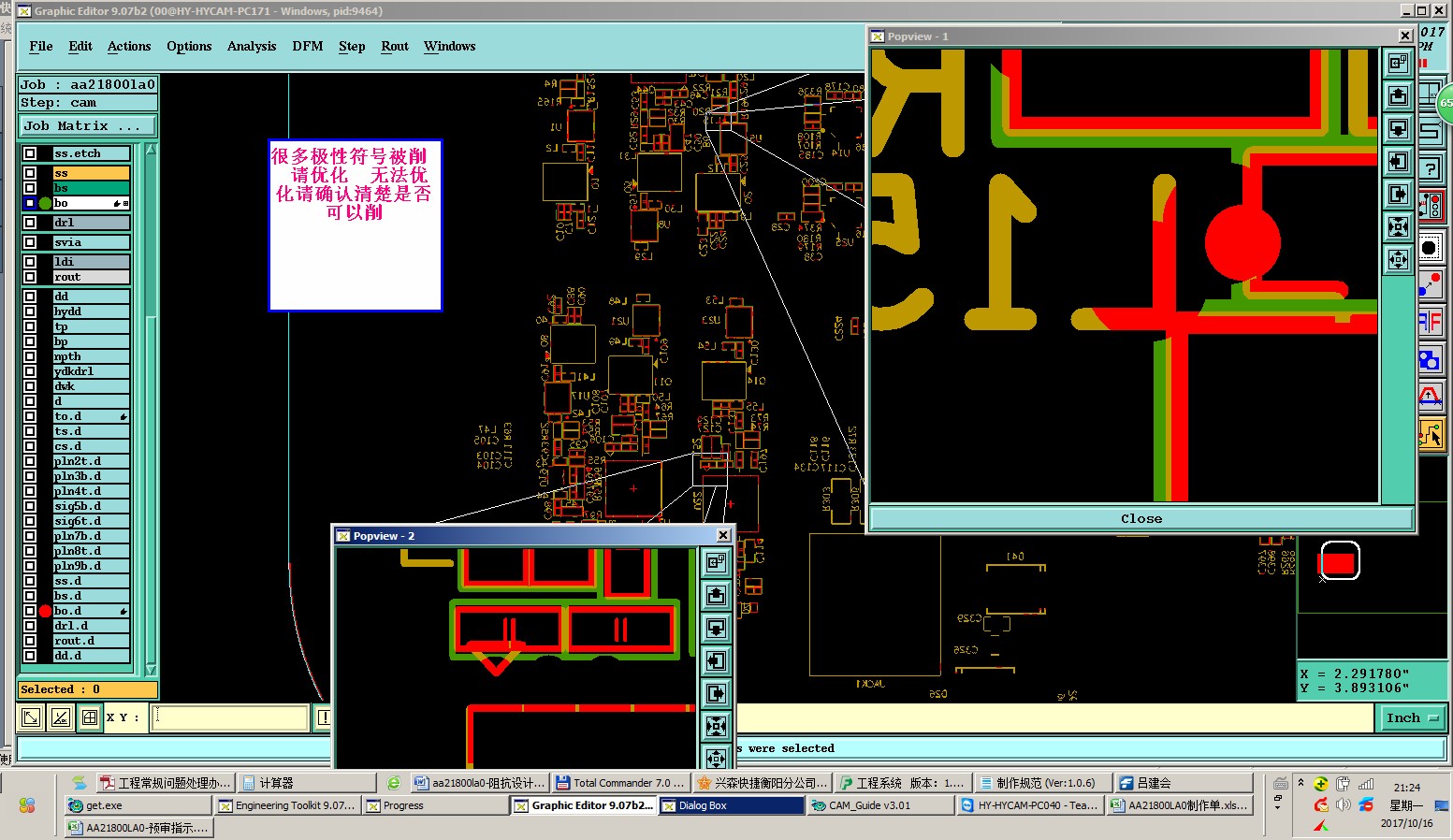The image size is (1453, 840).
Task: Pan left in Popview - 1
Action: tap(1398, 161)
